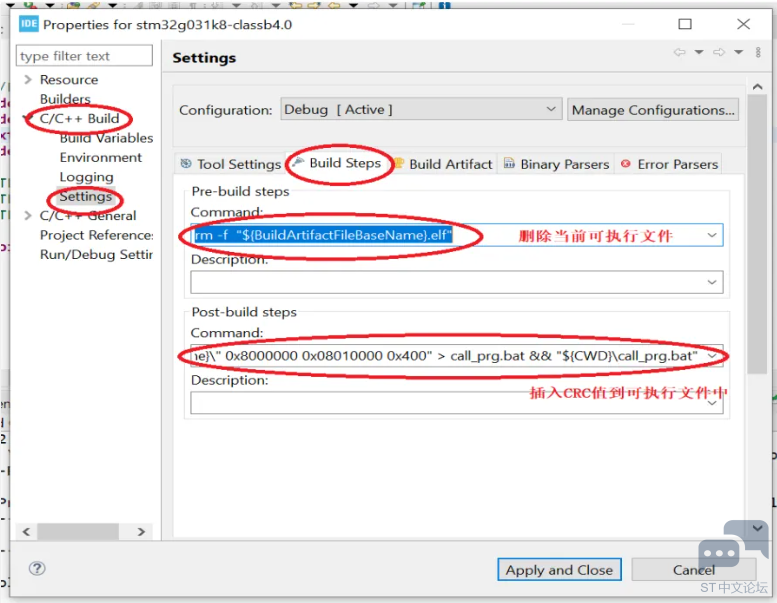
Task: Click the tree panel scroll left arrow
Action: click(x=26, y=532)
